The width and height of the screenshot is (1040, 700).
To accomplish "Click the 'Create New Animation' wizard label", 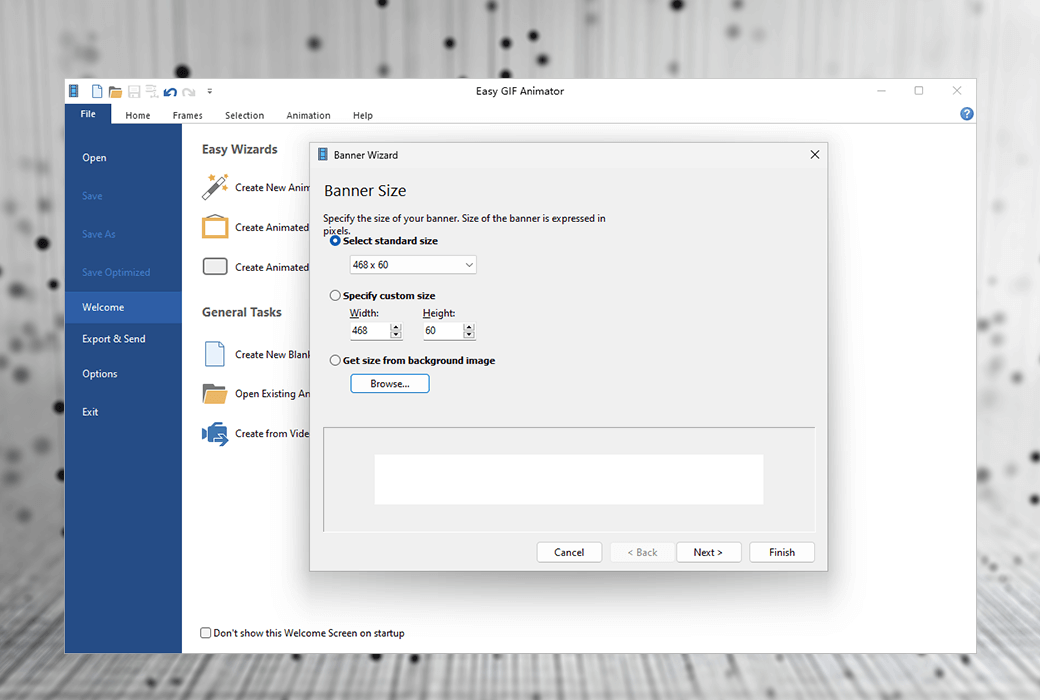I will pyautogui.click(x=272, y=188).
